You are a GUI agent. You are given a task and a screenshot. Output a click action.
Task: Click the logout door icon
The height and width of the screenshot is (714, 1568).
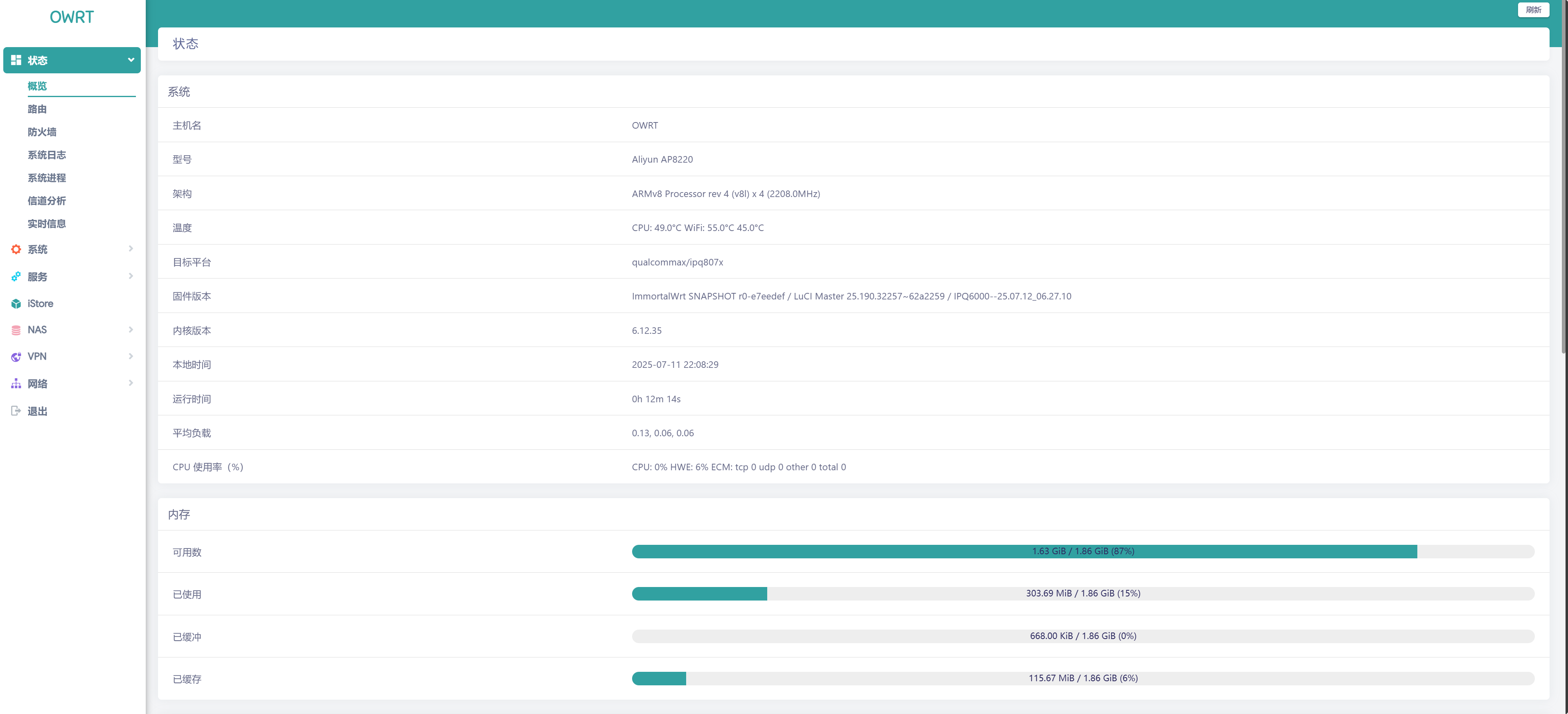click(x=16, y=411)
